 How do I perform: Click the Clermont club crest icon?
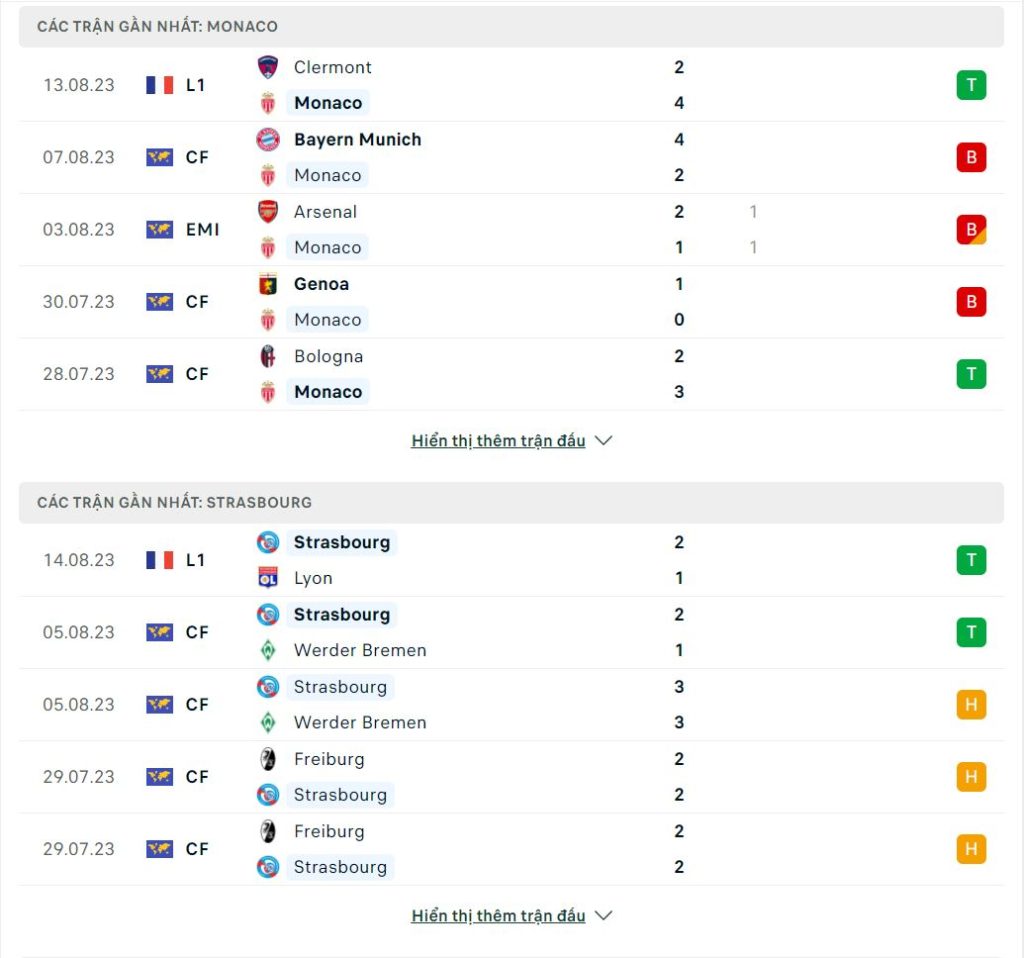(268, 67)
